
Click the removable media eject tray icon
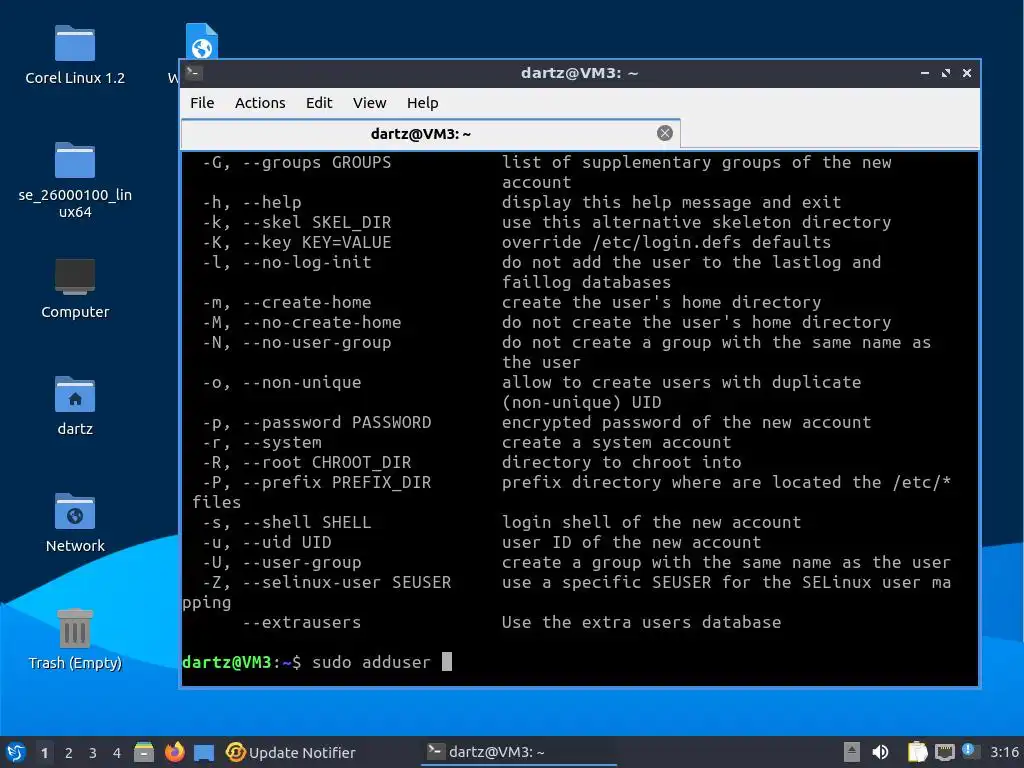click(x=851, y=752)
